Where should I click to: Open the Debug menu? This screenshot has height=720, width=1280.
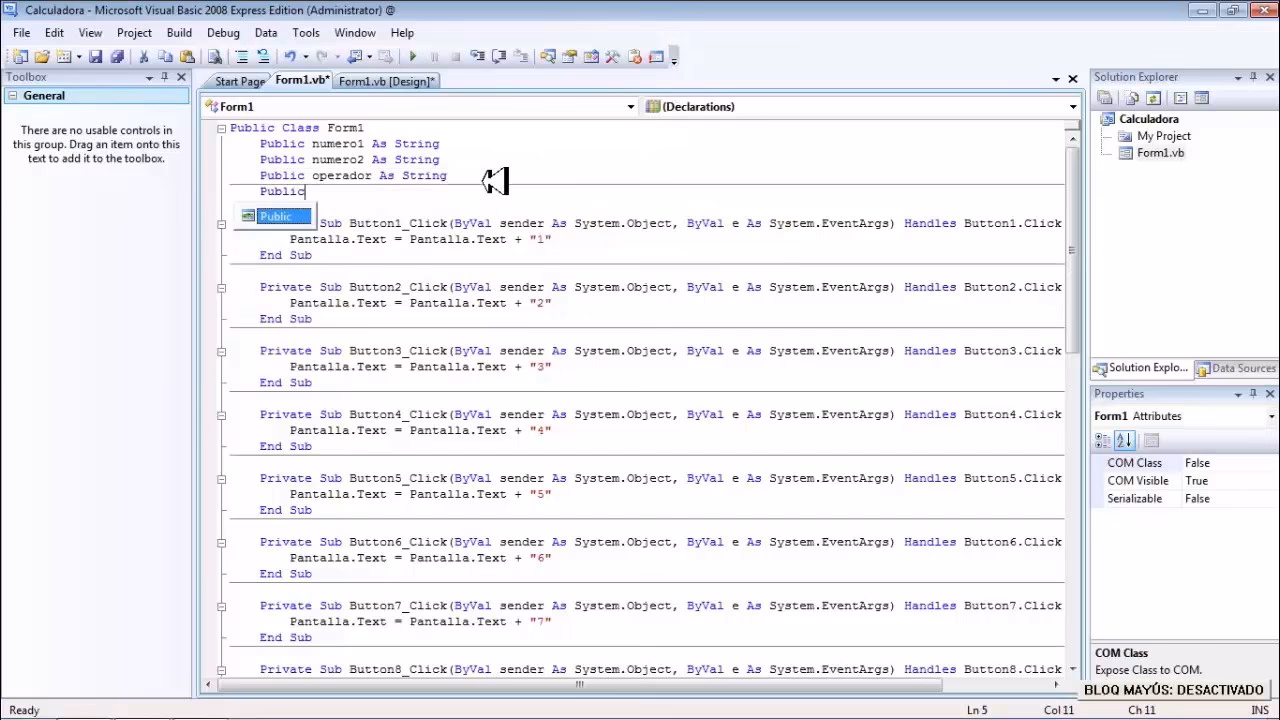tap(223, 32)
